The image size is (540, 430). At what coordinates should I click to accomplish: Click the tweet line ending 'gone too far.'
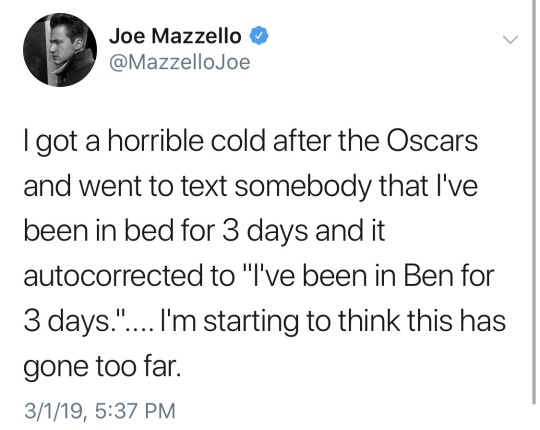pyautogui.click(x=102, y=366)
